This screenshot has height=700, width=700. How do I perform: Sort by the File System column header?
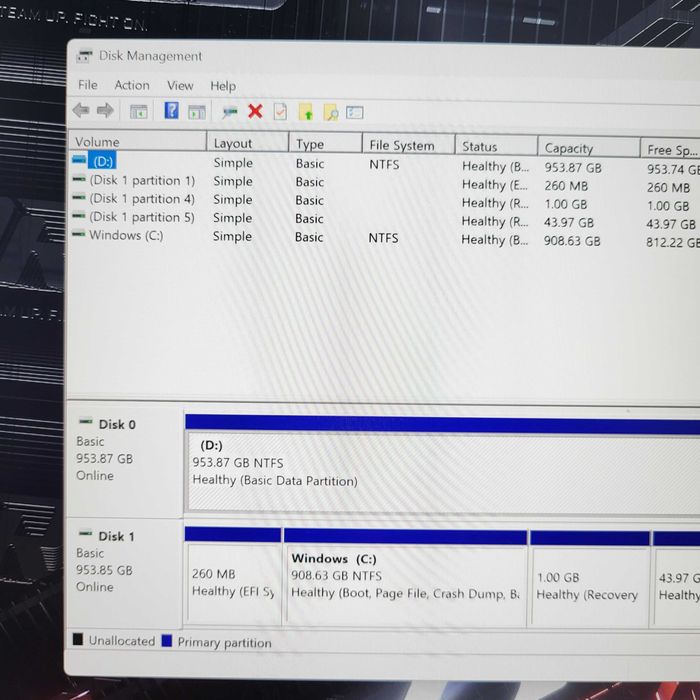[x=408, y=145]
